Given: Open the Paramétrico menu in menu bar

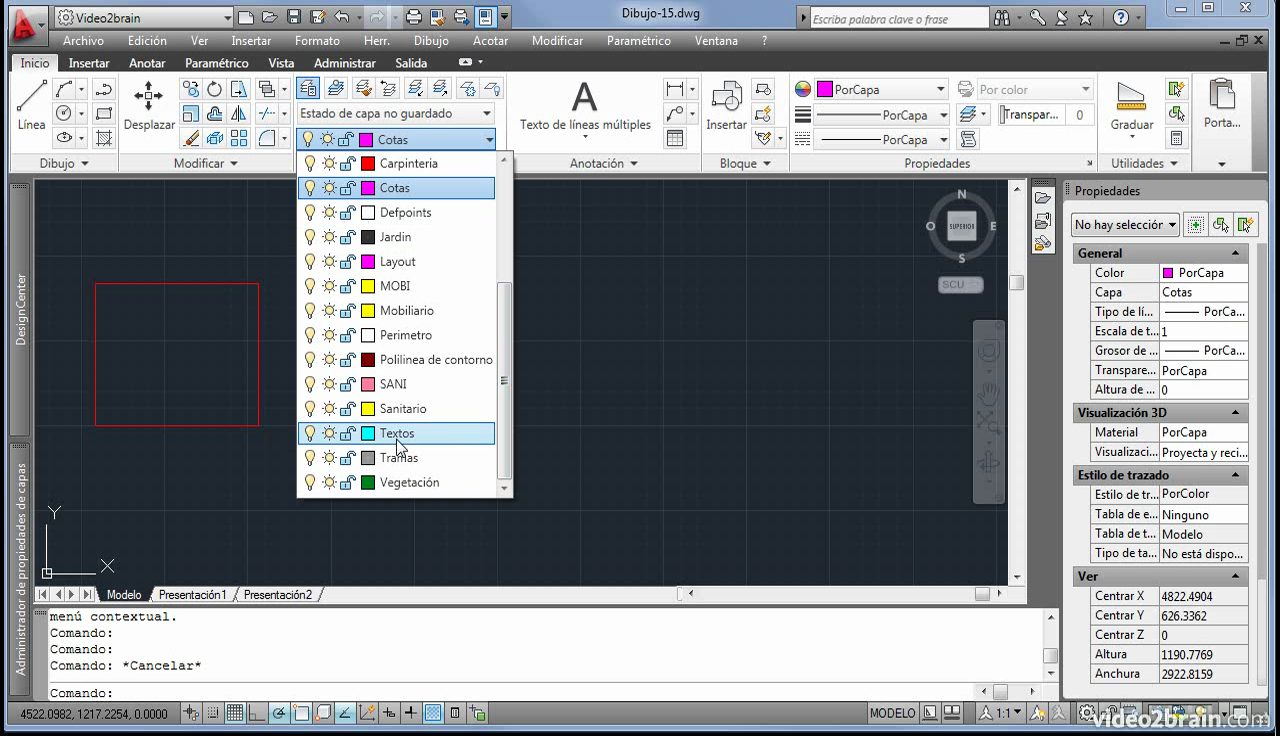Looking at the screenshot, I should 638,41.
